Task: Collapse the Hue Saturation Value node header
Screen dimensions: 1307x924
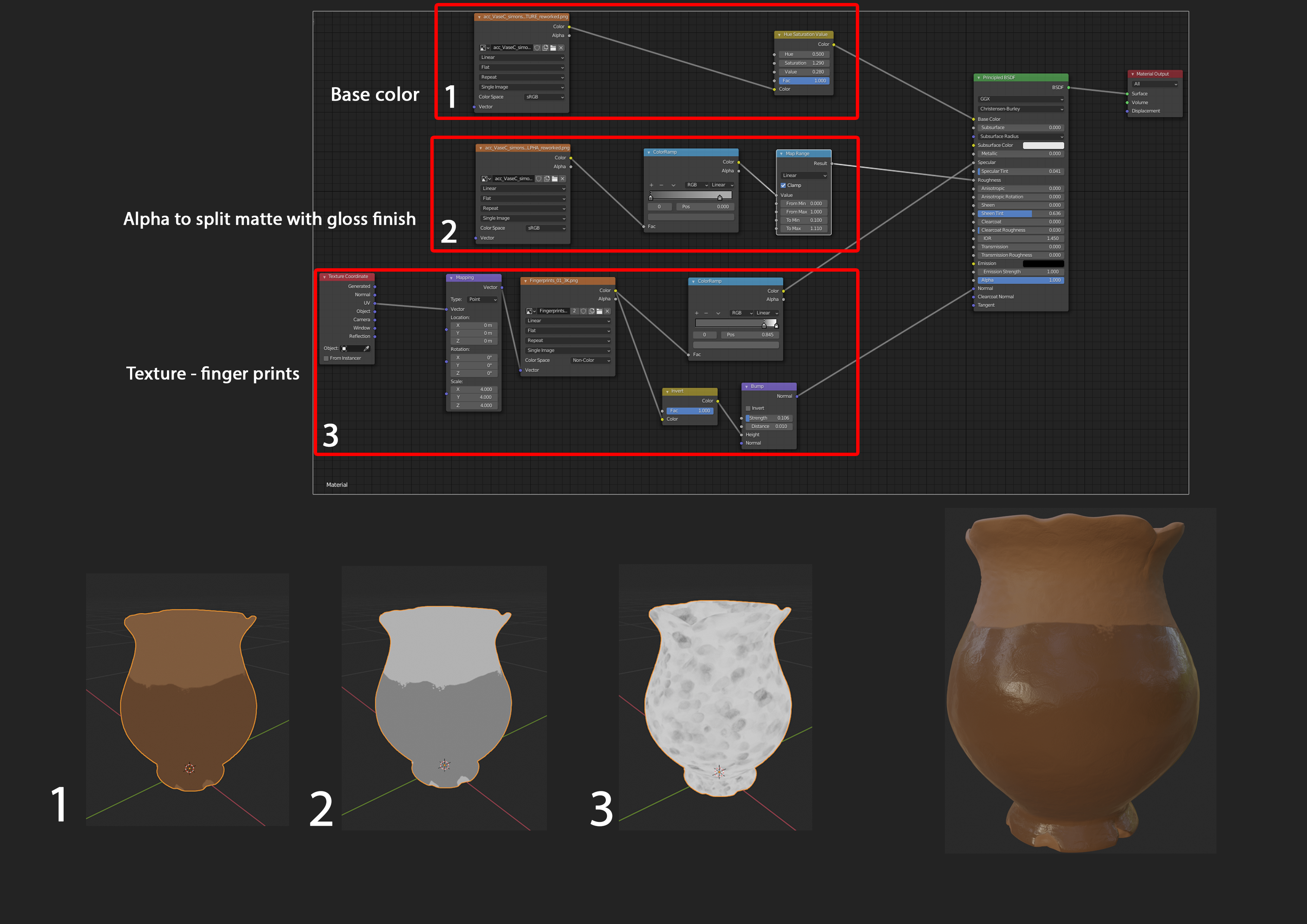Action: [x=779, y=35]
